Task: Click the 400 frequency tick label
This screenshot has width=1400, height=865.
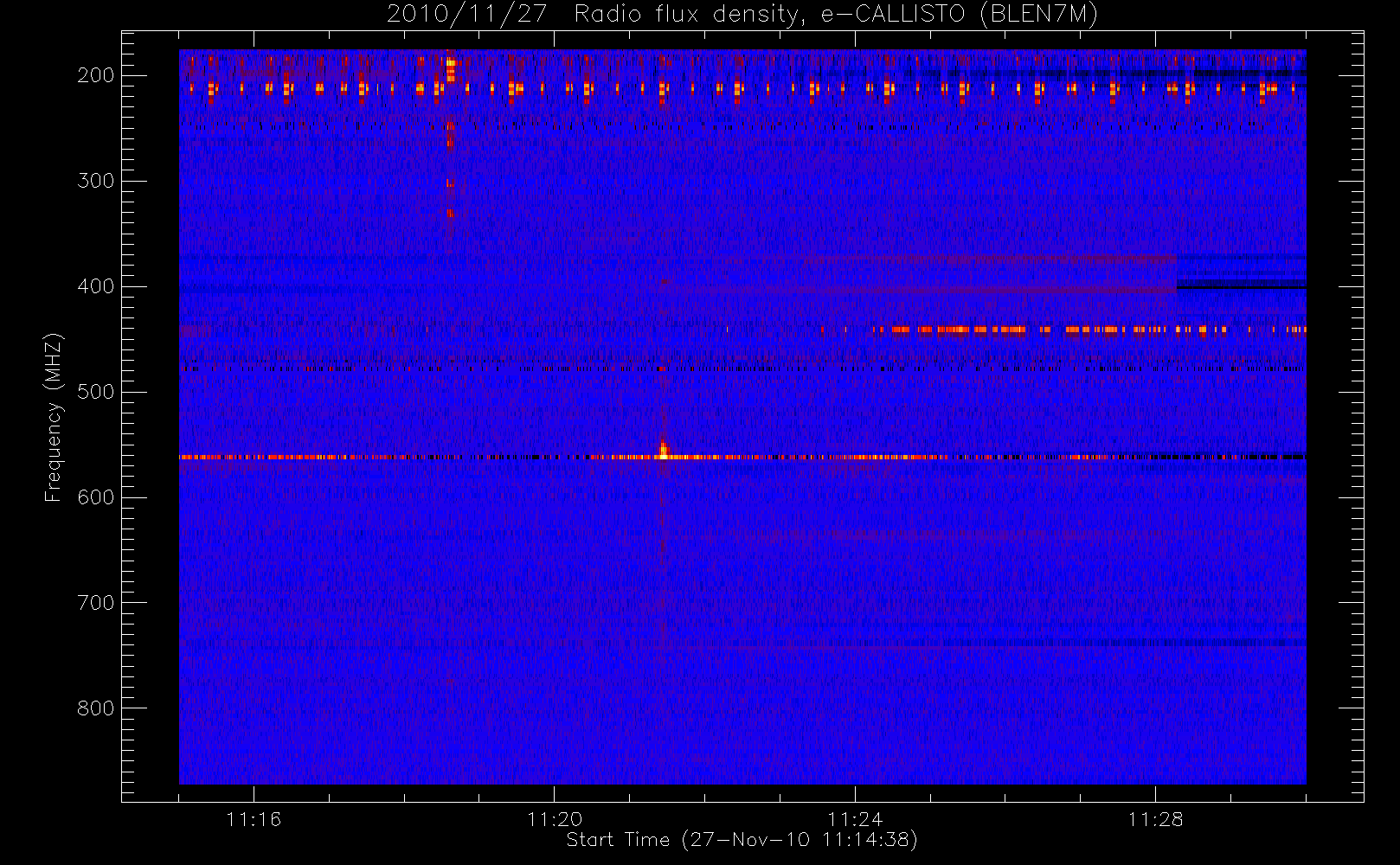Action: pyautogui.click(x=95, y=286)
